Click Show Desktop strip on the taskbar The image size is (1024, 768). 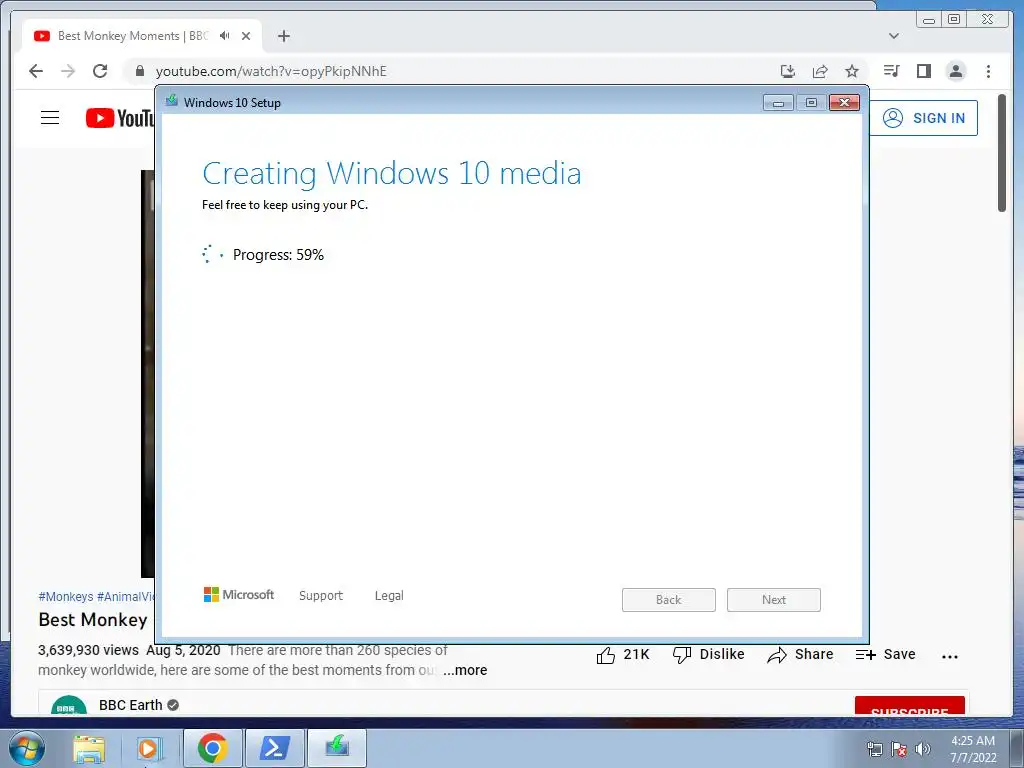click(1017, 748)
